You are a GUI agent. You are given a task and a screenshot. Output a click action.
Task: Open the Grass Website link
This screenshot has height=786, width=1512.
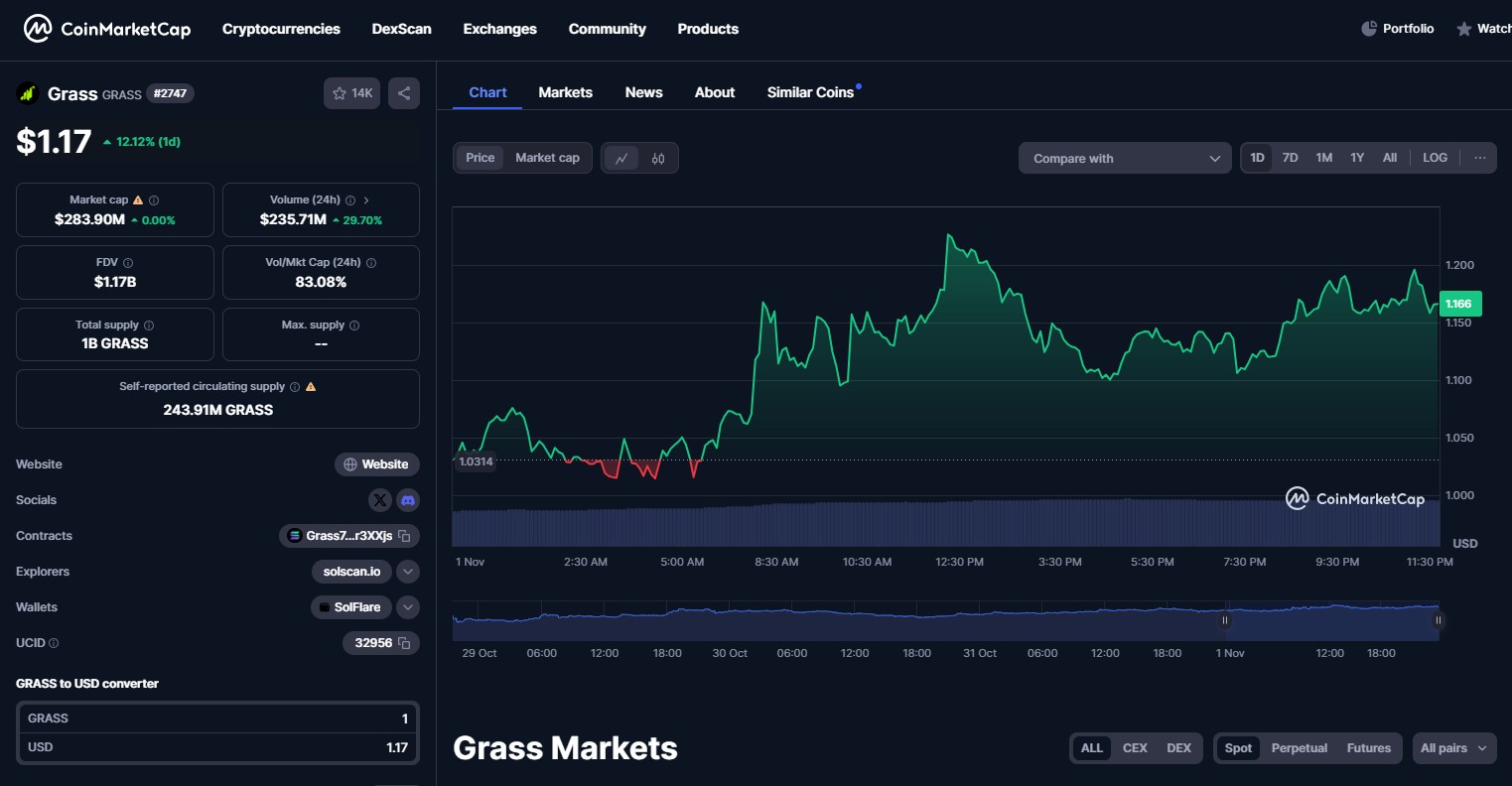click(377, 464)
